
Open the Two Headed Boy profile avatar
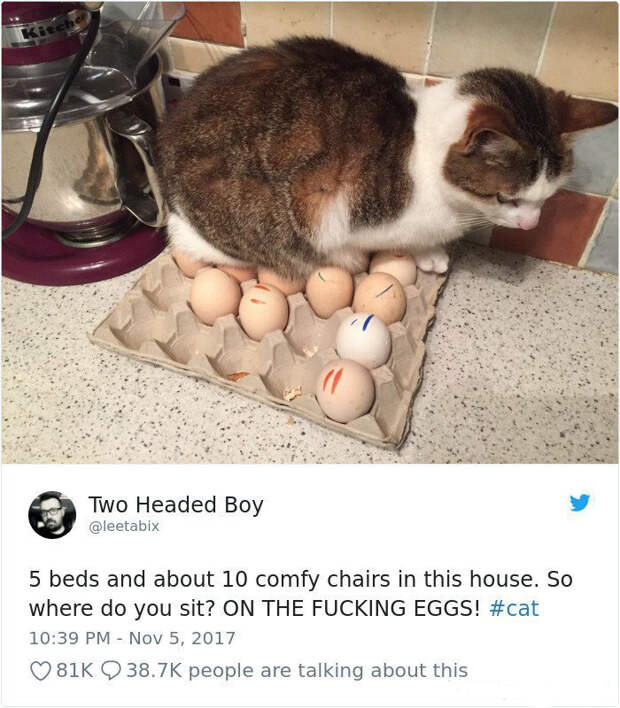pos(52,515)
